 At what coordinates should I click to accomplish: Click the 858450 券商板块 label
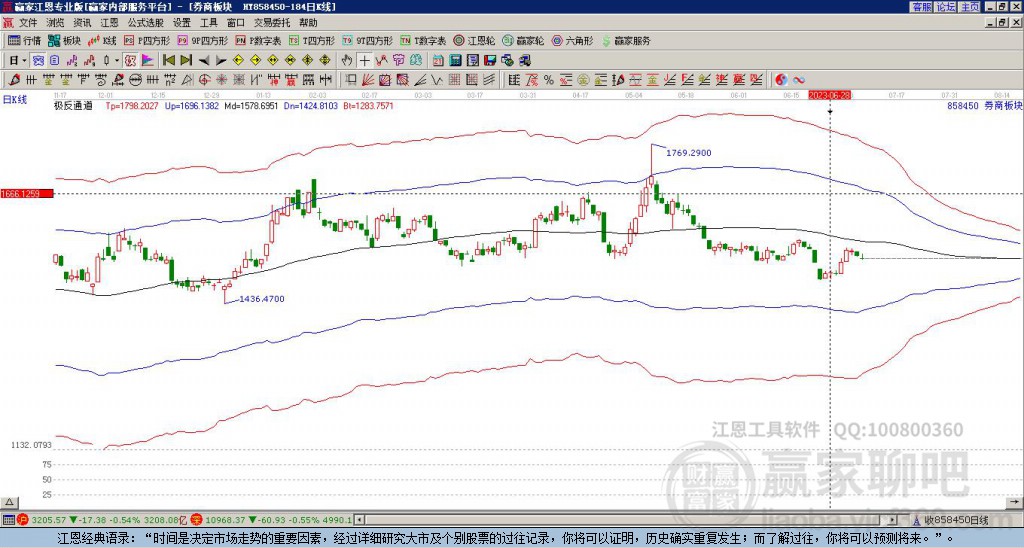984,106
